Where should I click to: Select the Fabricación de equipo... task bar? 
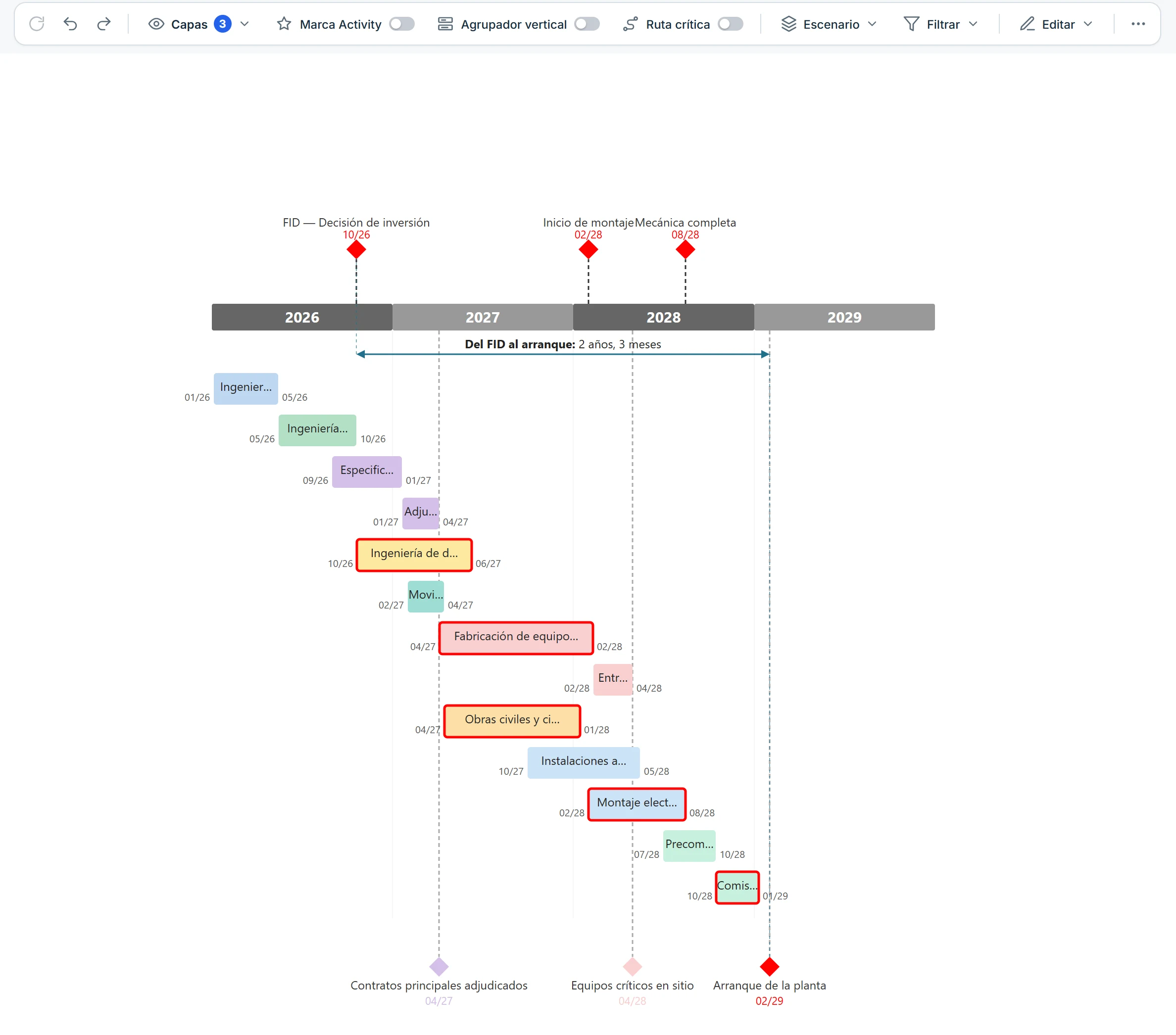[x=516, y=638]
